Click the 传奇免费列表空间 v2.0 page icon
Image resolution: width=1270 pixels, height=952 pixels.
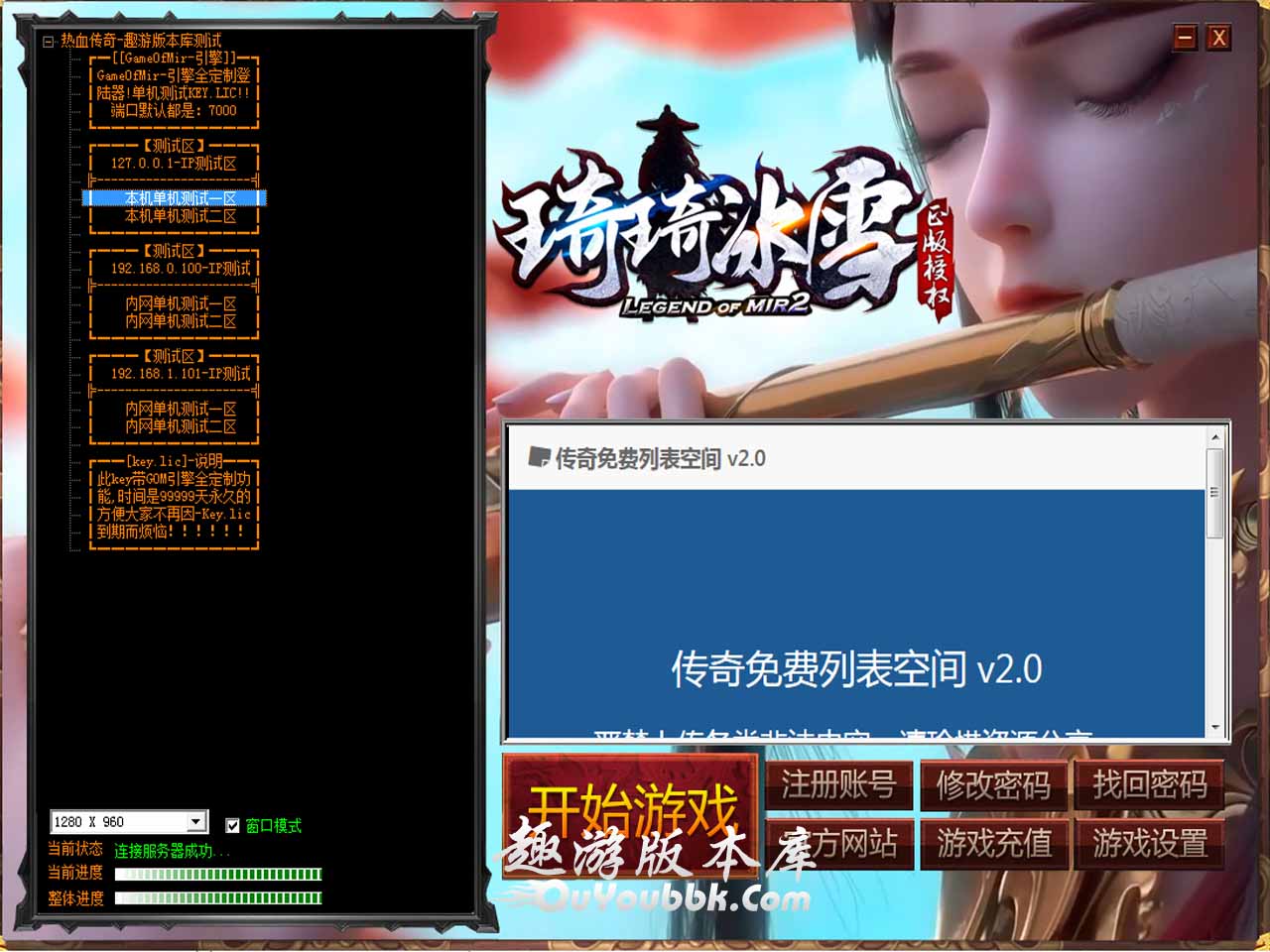click(539, 457)
